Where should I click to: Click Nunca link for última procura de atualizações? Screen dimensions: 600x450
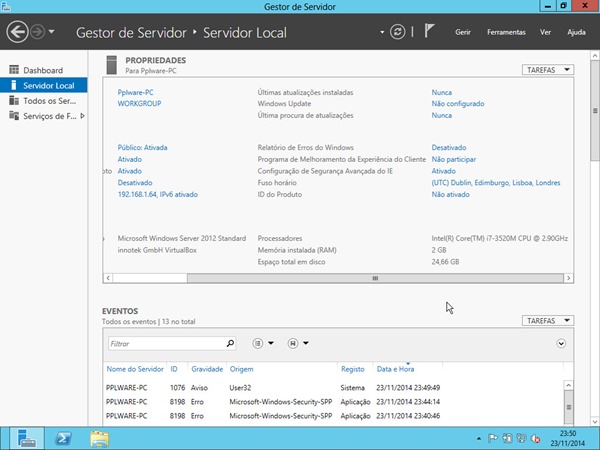pyautogui.click(x=442, y=115)
